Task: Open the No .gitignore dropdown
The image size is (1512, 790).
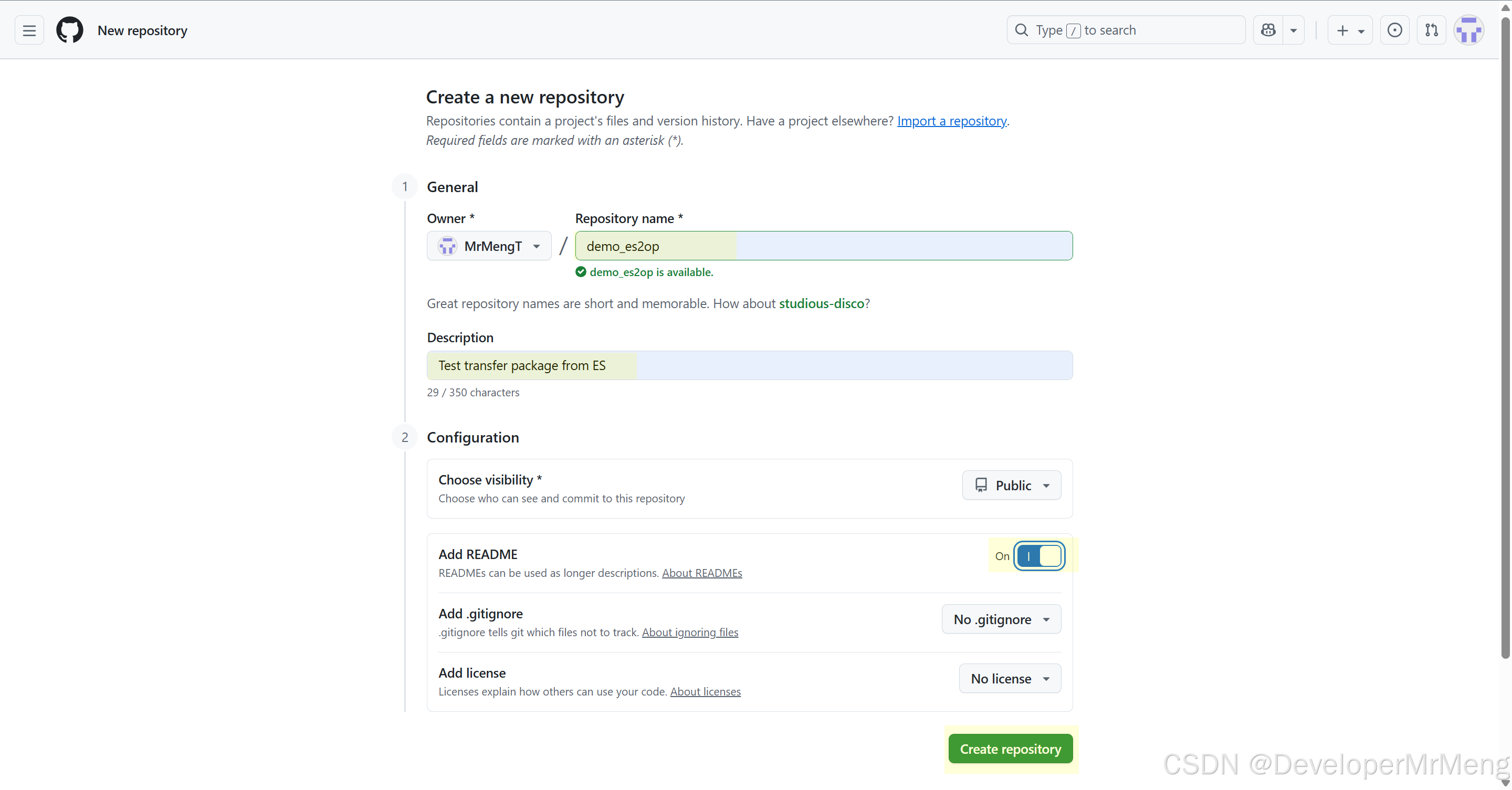Action: [x=1001, y=619]
